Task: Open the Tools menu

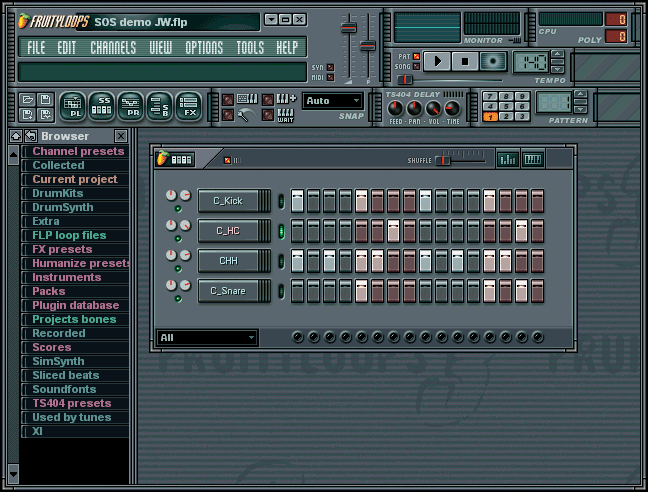Action: 250,47
